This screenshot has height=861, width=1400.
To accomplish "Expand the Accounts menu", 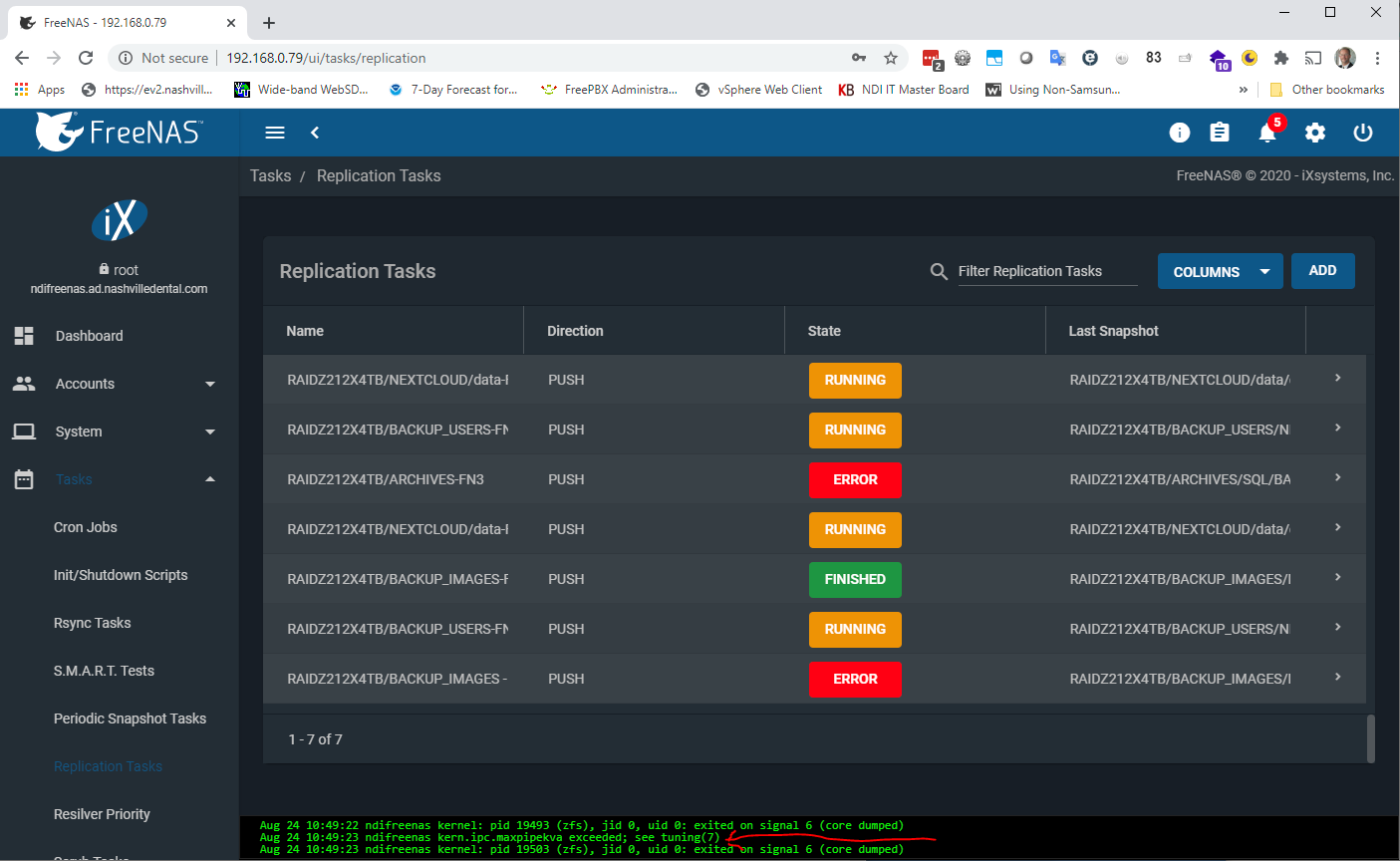I will point(120,384).
